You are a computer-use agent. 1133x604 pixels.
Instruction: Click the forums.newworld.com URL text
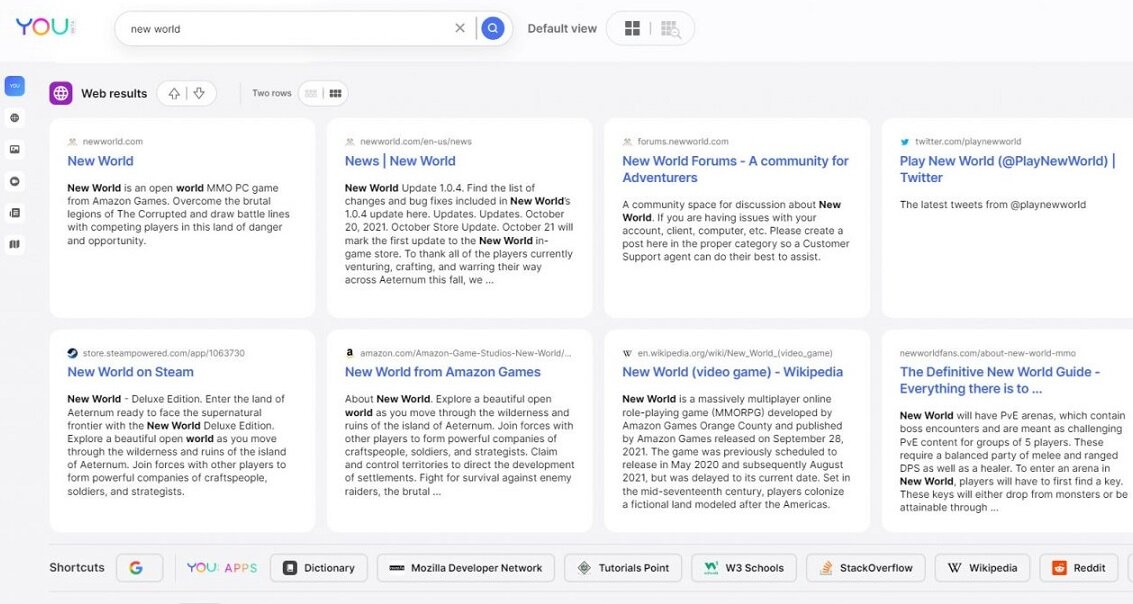[682, 142]
